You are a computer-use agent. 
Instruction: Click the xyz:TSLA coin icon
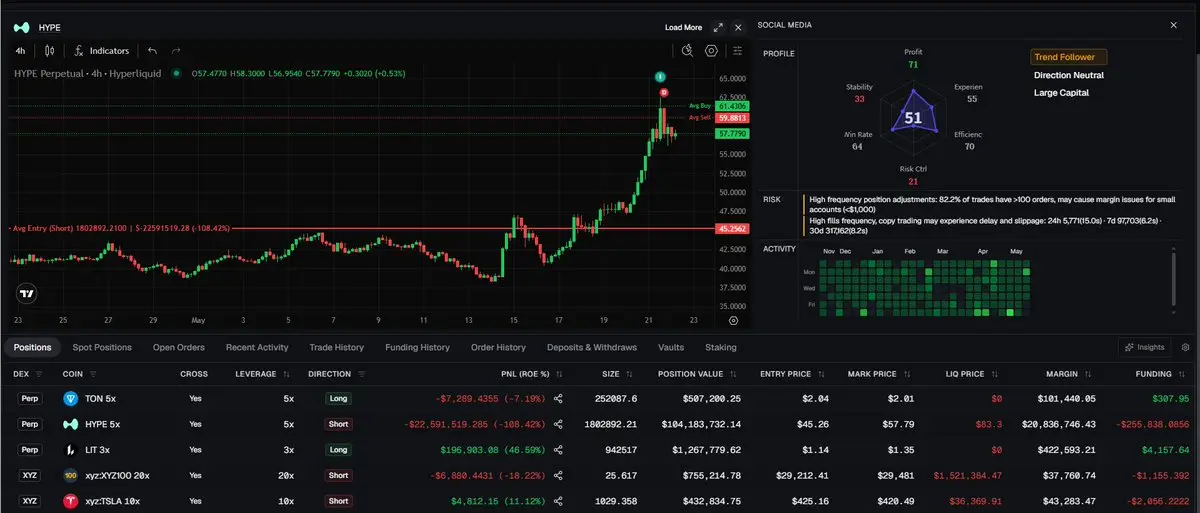tap(71, 500)
